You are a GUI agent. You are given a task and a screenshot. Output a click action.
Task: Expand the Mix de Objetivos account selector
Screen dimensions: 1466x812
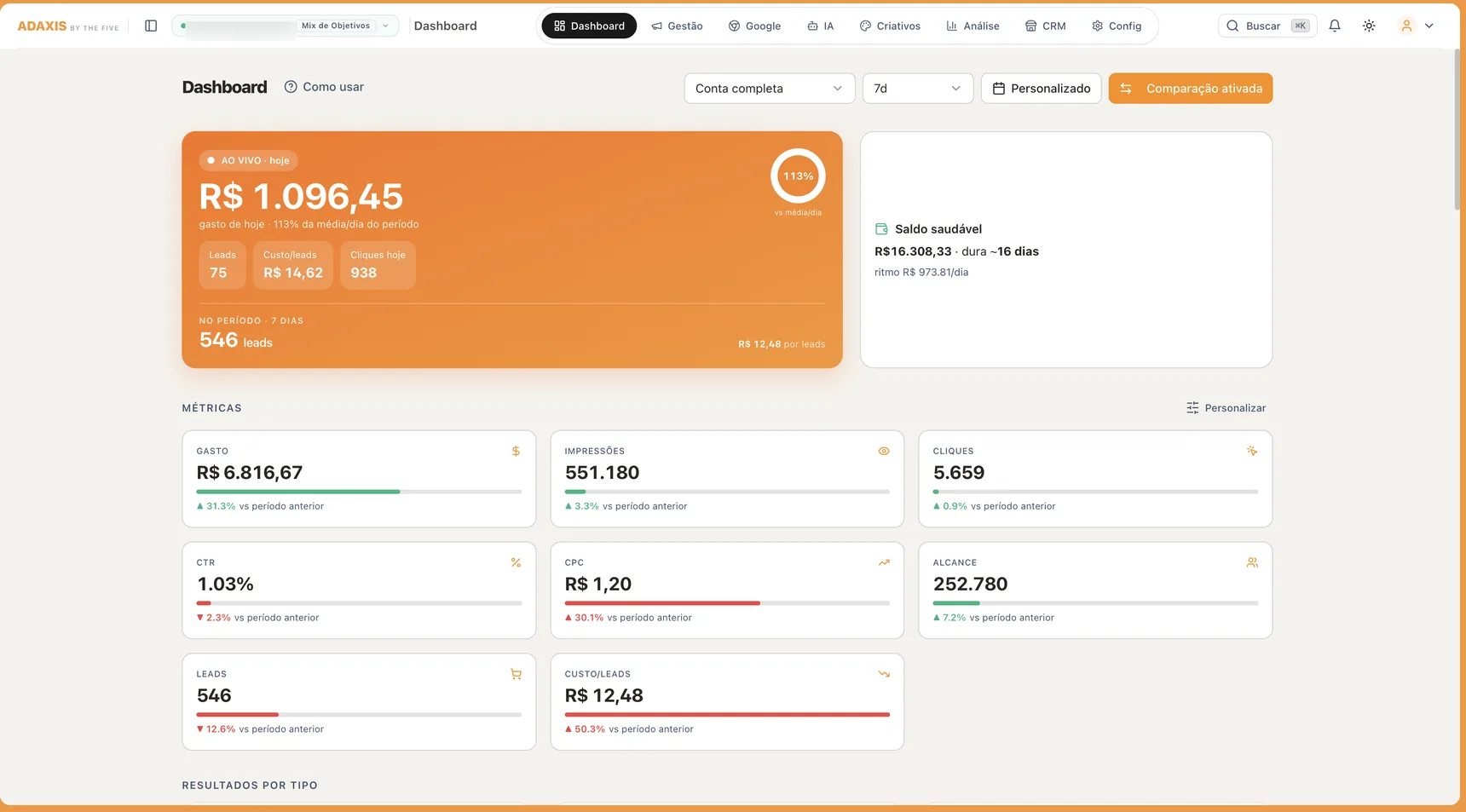coord(286,26)
